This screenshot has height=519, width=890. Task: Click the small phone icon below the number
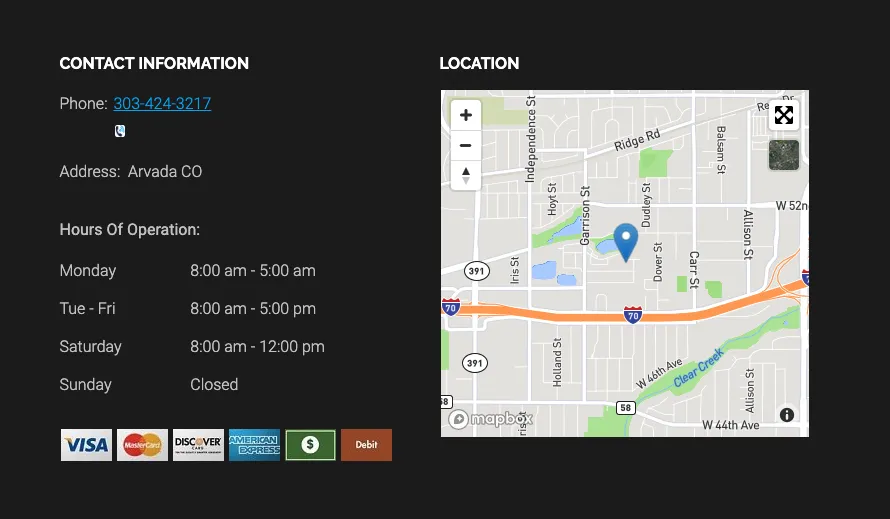click(x=120, y=131)
